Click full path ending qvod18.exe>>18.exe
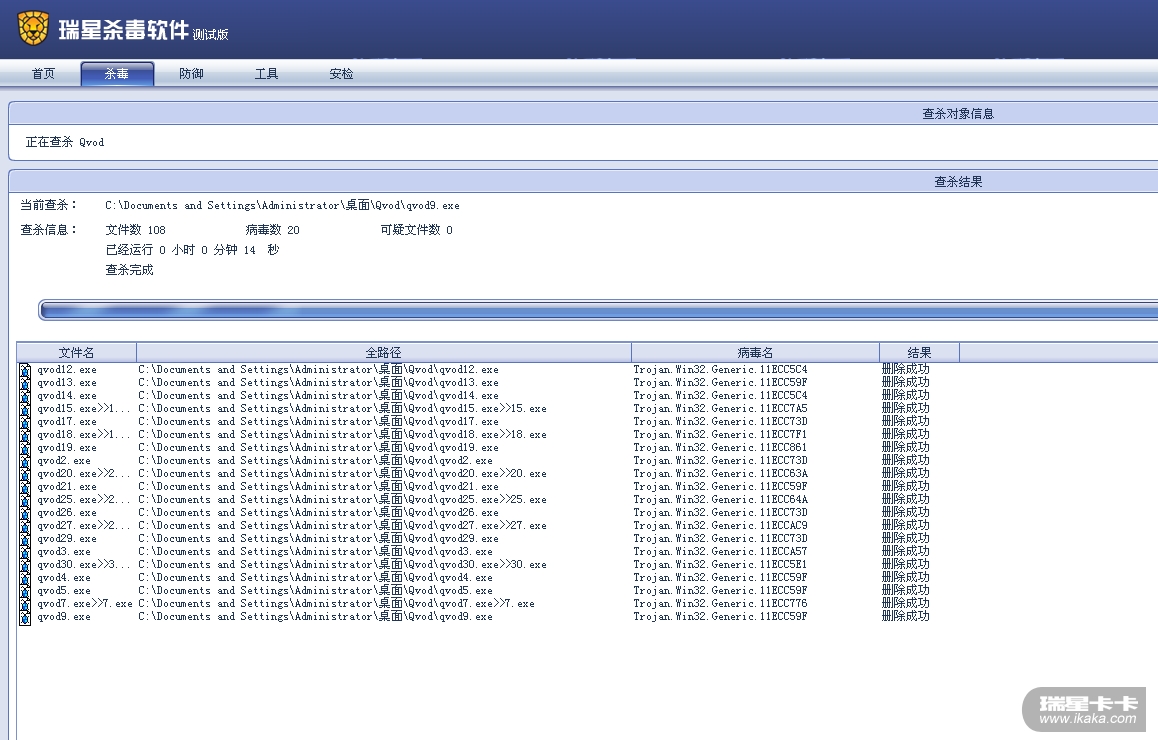Viewport: 1158px width, 740px height. [342, 435]
